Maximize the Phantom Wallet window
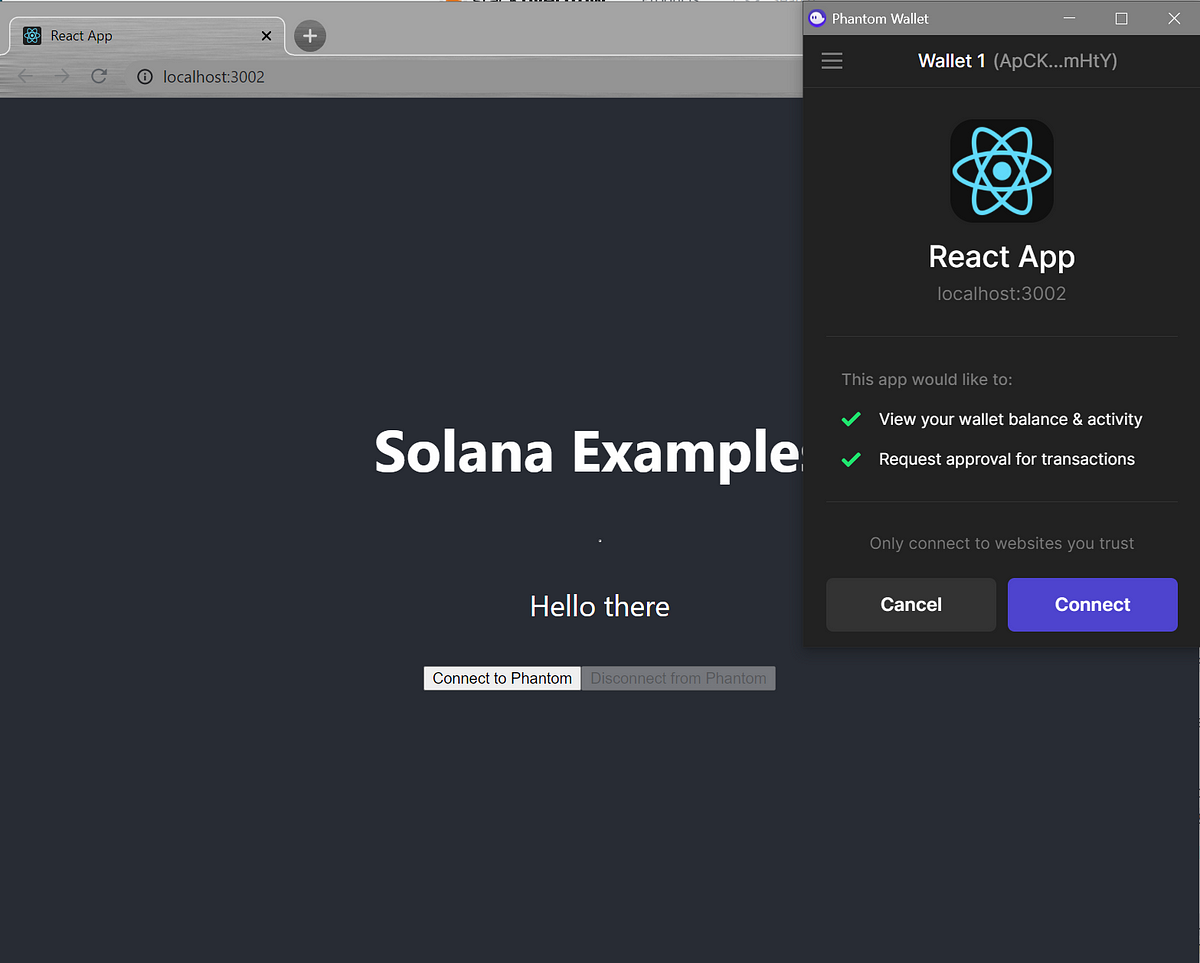This screenshot has width=1200, height=963. click(x=1121, y=18)
